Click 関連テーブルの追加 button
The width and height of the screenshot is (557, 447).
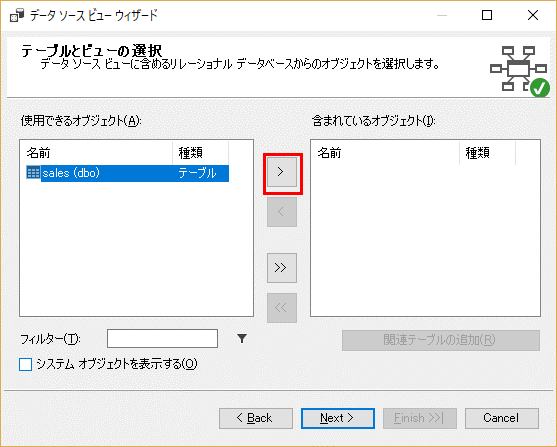(x=441, y=340)
